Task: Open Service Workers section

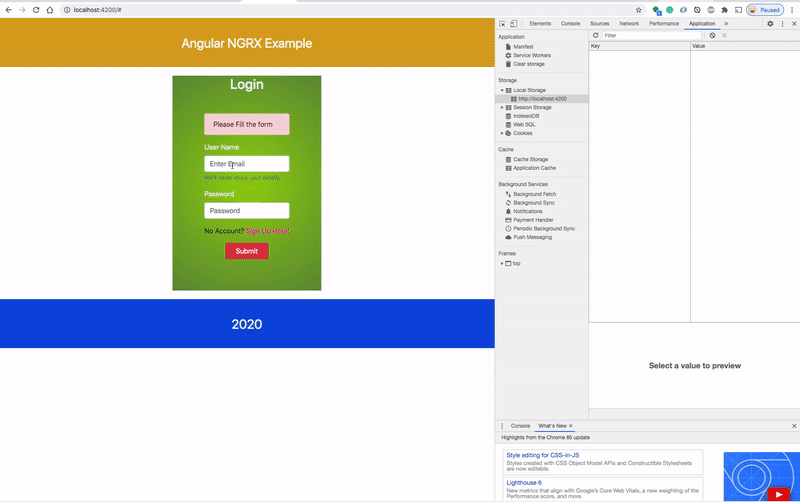Action: click(532, 55)
